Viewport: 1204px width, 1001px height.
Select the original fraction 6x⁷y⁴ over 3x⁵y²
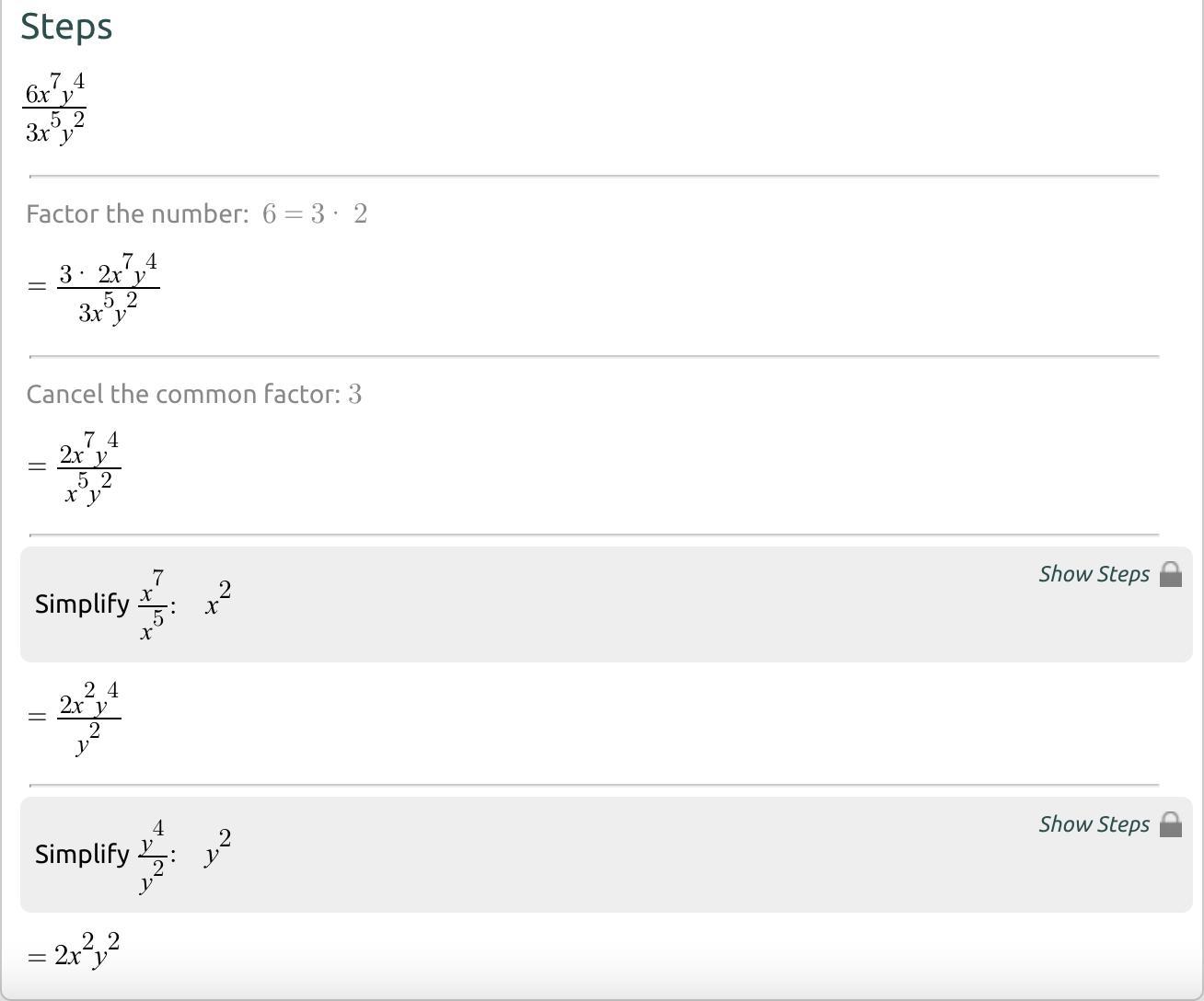click(x=55, y=109)
